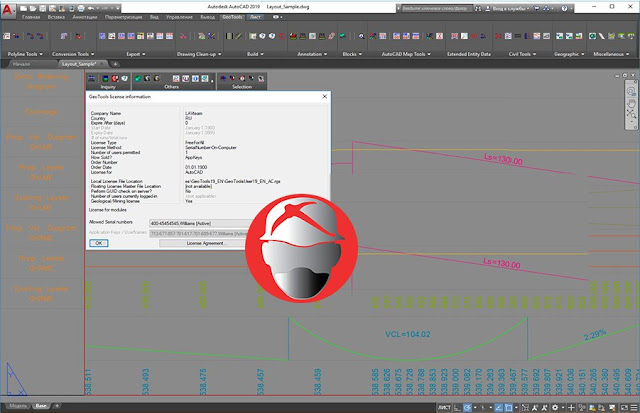Viewport: 640px width, 413px height.
Task: Click the first icon in Miscellaneous panel
Action: click(592, 36)
